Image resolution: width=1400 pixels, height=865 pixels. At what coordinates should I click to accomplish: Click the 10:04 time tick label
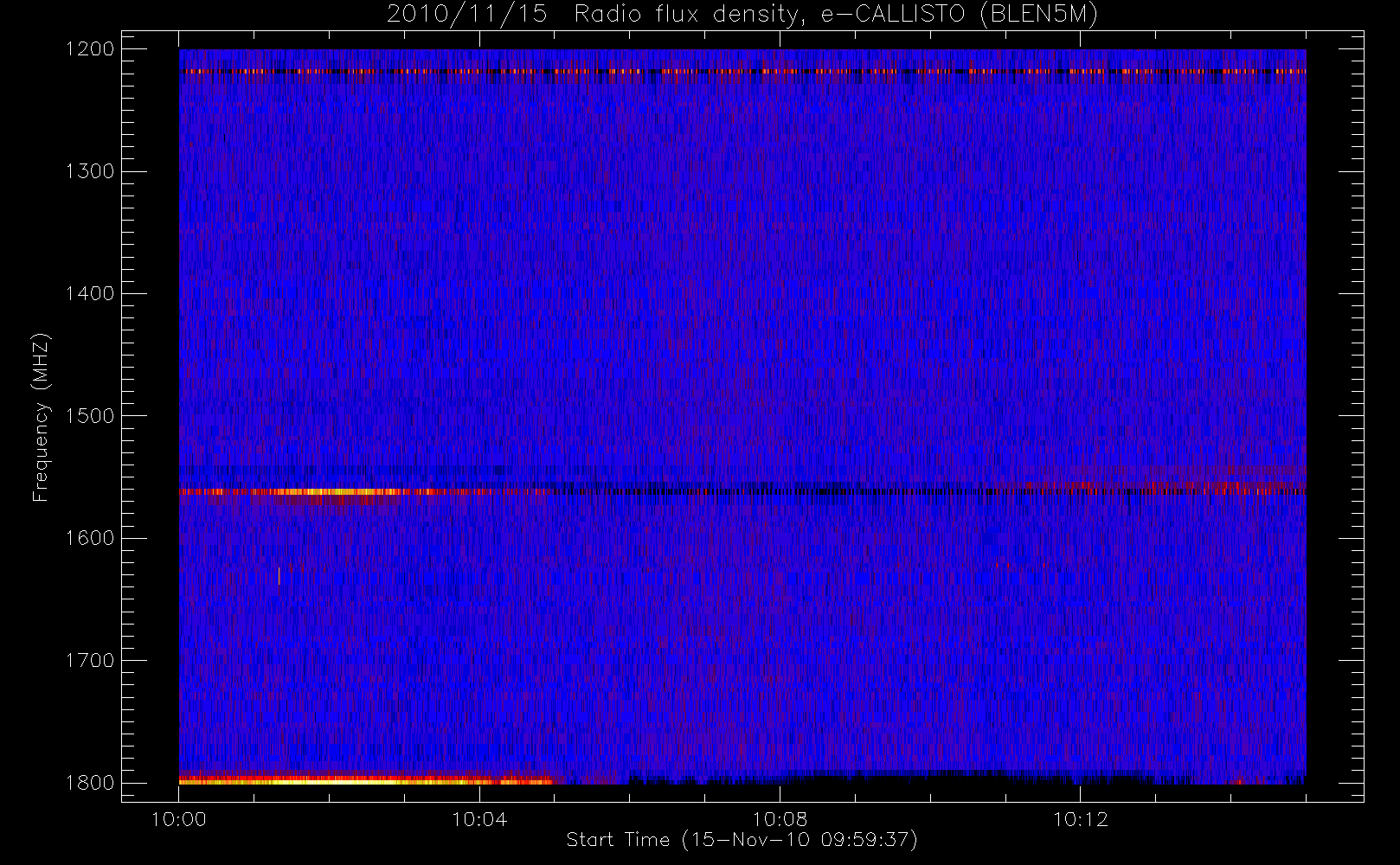479,819
